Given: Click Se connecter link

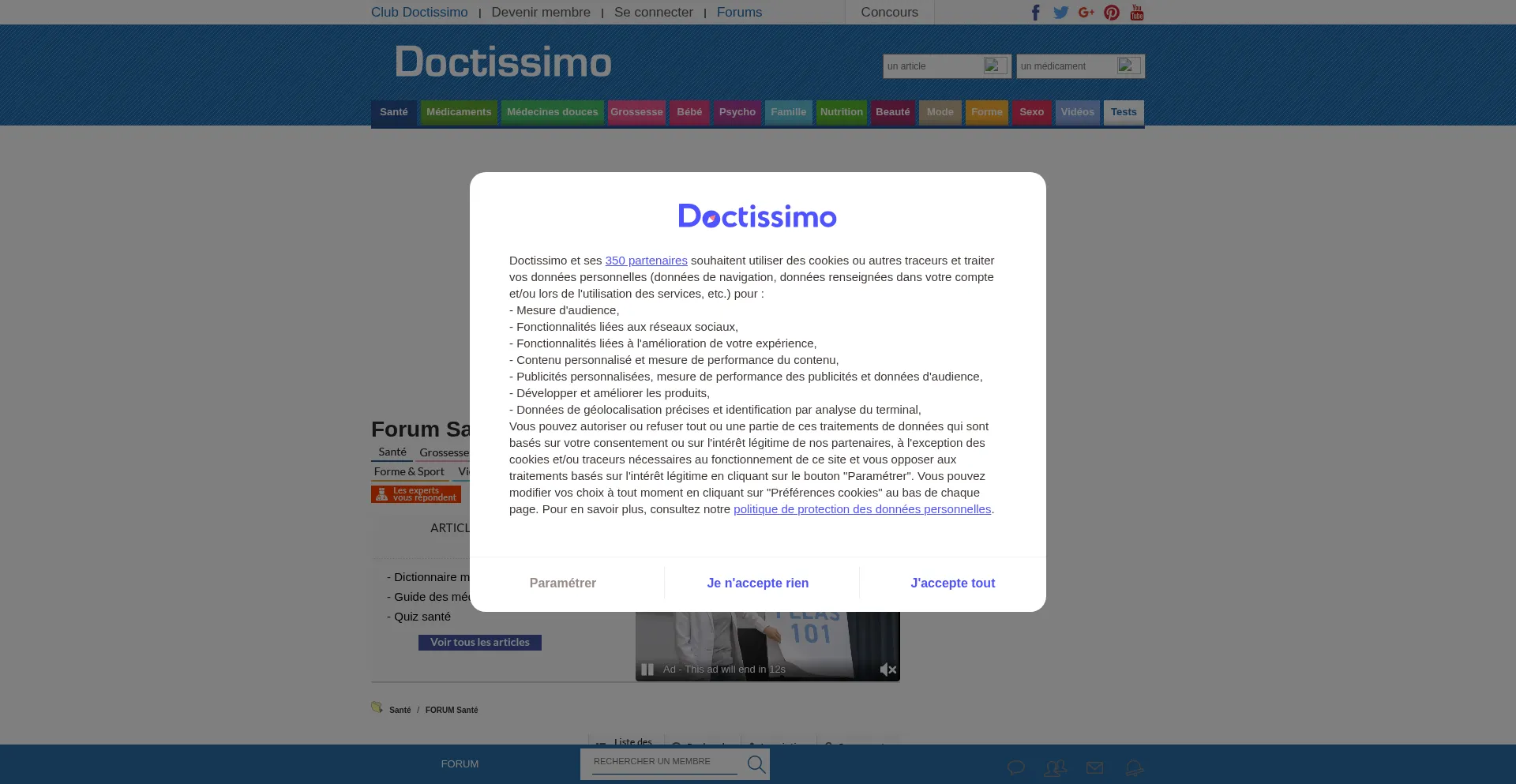Looking at the screenshot, I should (654, 13).
